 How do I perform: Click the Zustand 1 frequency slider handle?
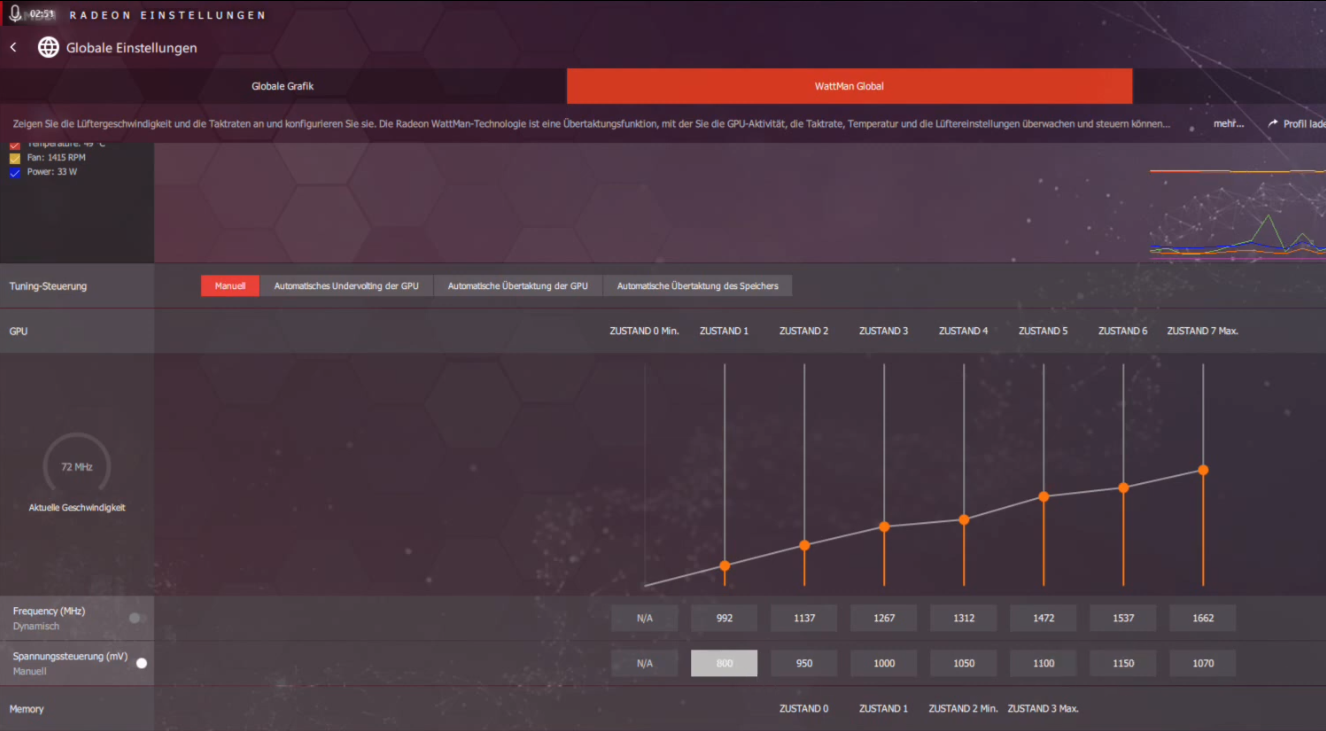(x=725, y=566)
